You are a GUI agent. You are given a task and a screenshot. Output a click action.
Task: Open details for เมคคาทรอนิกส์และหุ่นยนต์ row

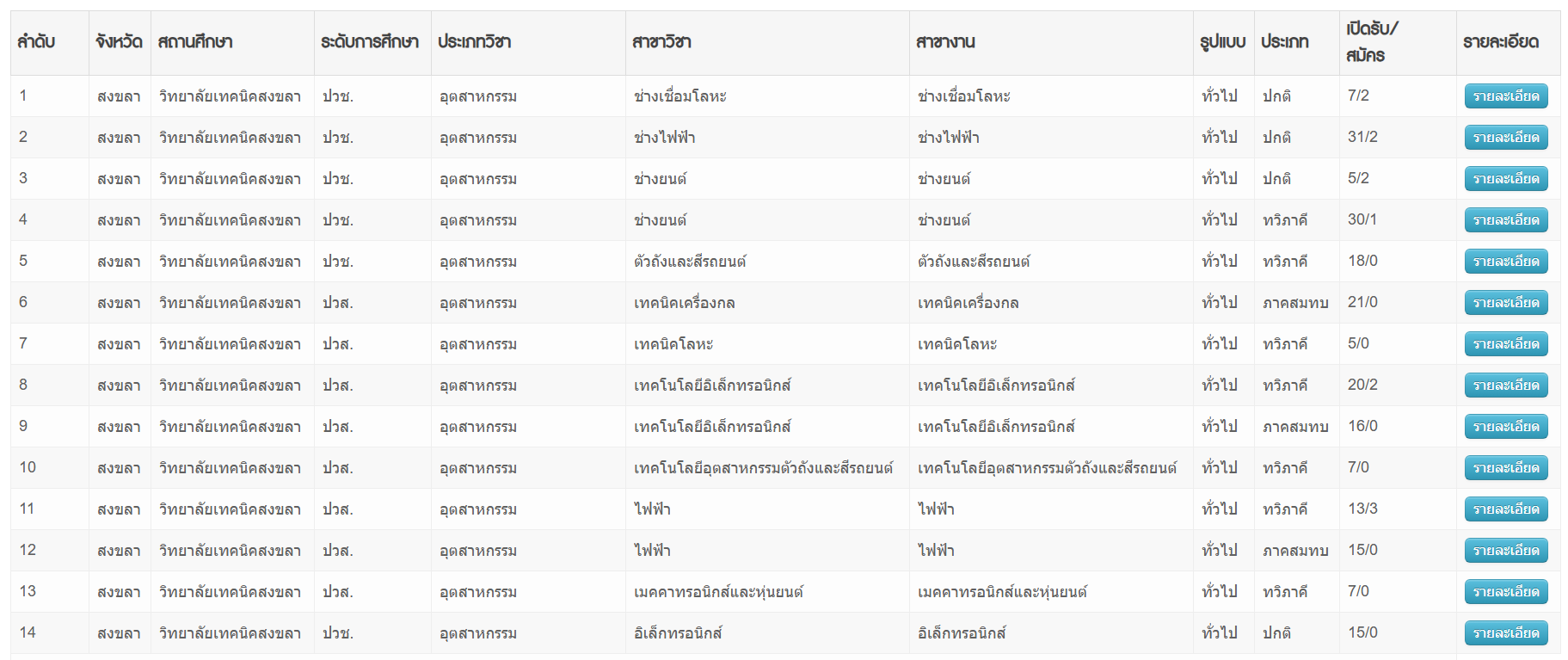coord(1505,592)
